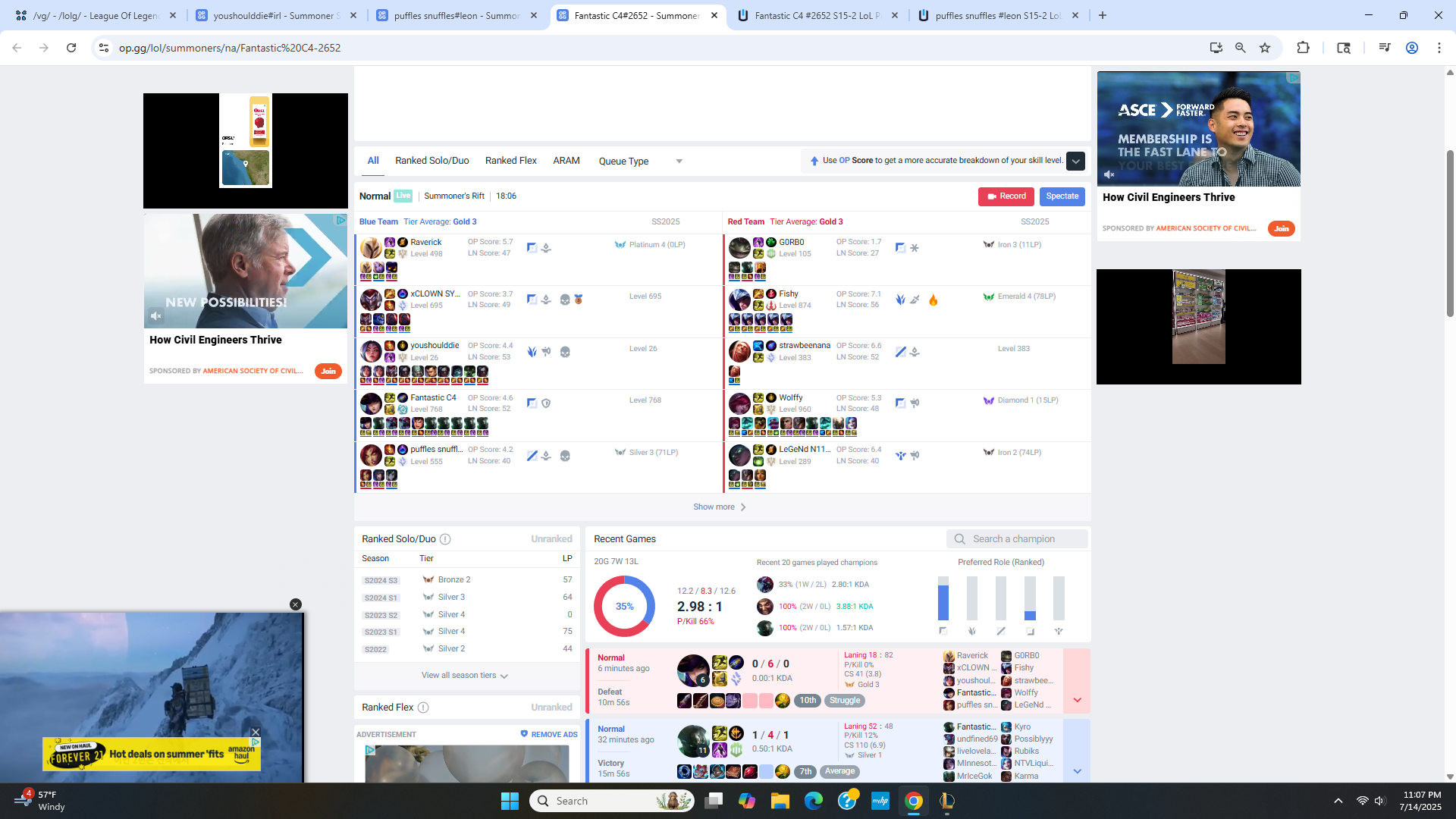Open Kyro from the Victory match player list
This screenshot has height=819, width=1456.
[1022, 727]
